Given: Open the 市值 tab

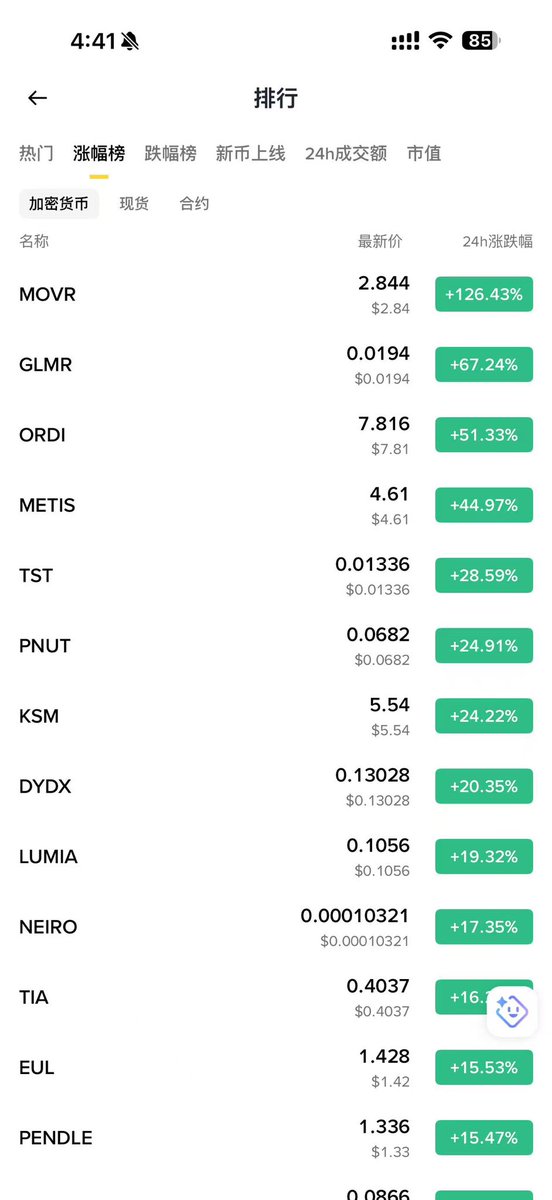Looking at the screenshot, I should [424, 154].
